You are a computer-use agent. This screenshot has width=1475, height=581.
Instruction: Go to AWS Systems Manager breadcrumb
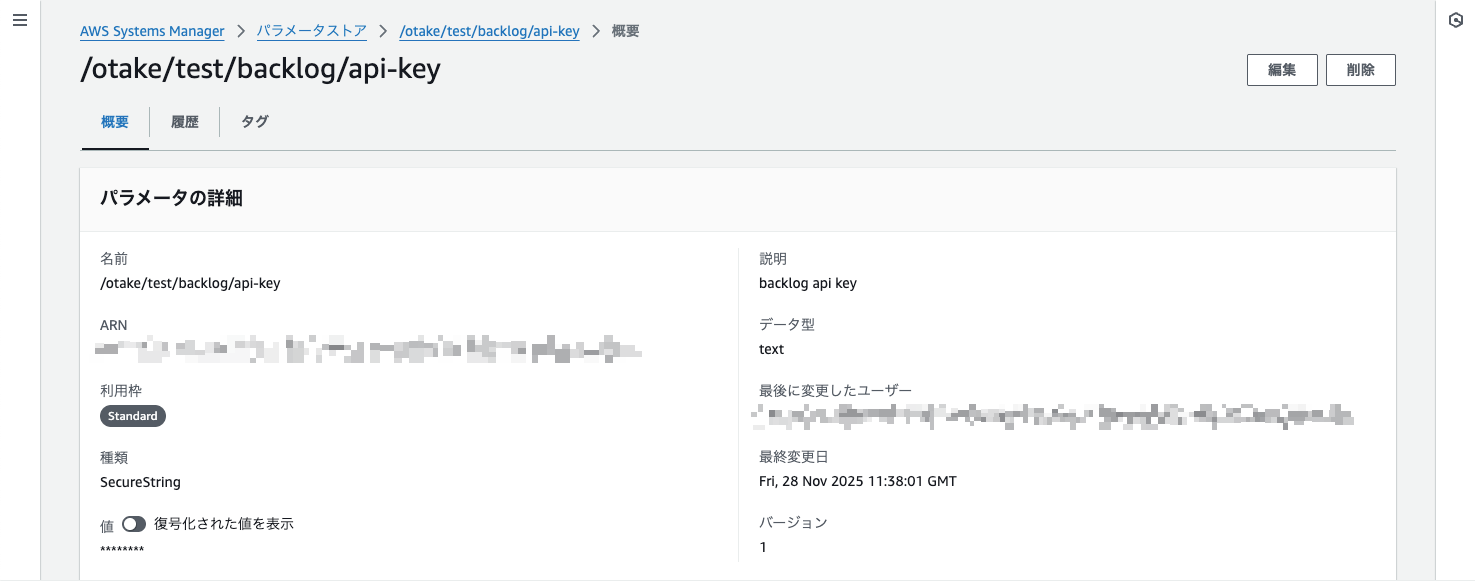point(152,31)
